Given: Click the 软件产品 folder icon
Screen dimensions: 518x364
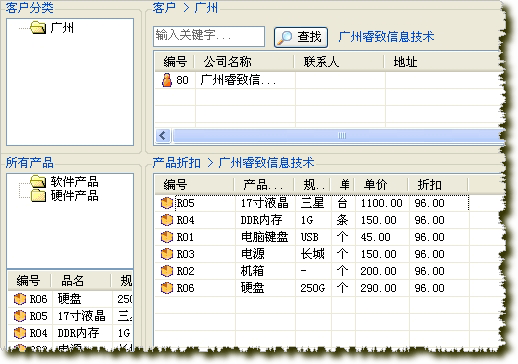Looking at the screenshot, I should 38,182.
